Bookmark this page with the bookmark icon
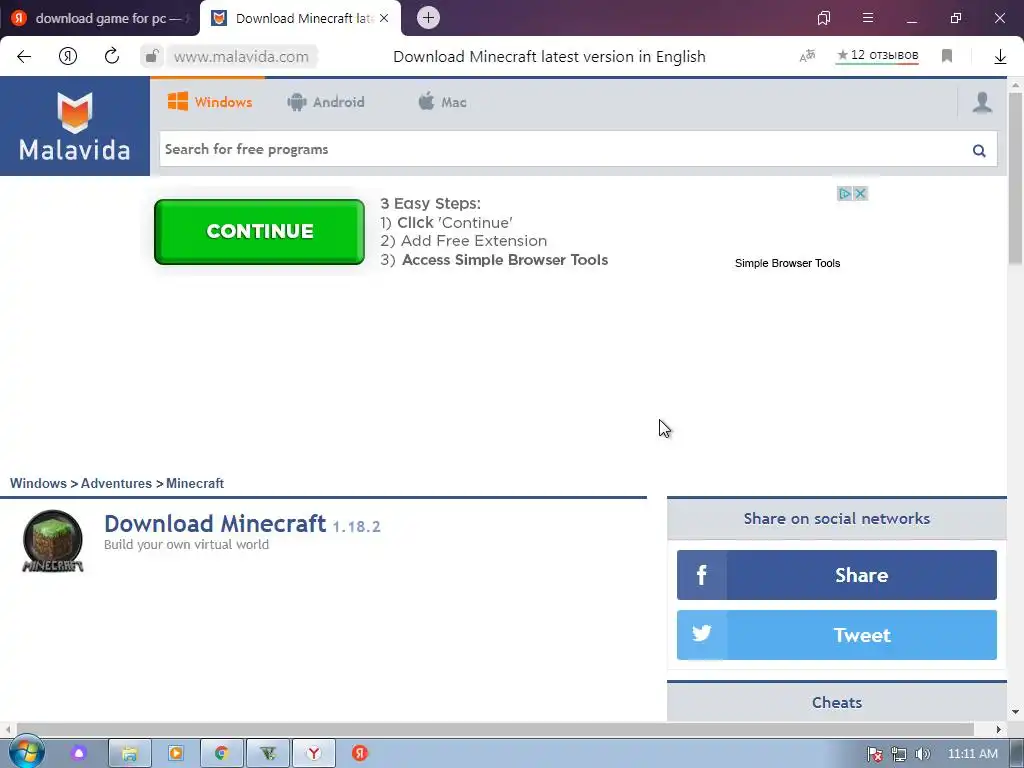 tap(947, 56)
